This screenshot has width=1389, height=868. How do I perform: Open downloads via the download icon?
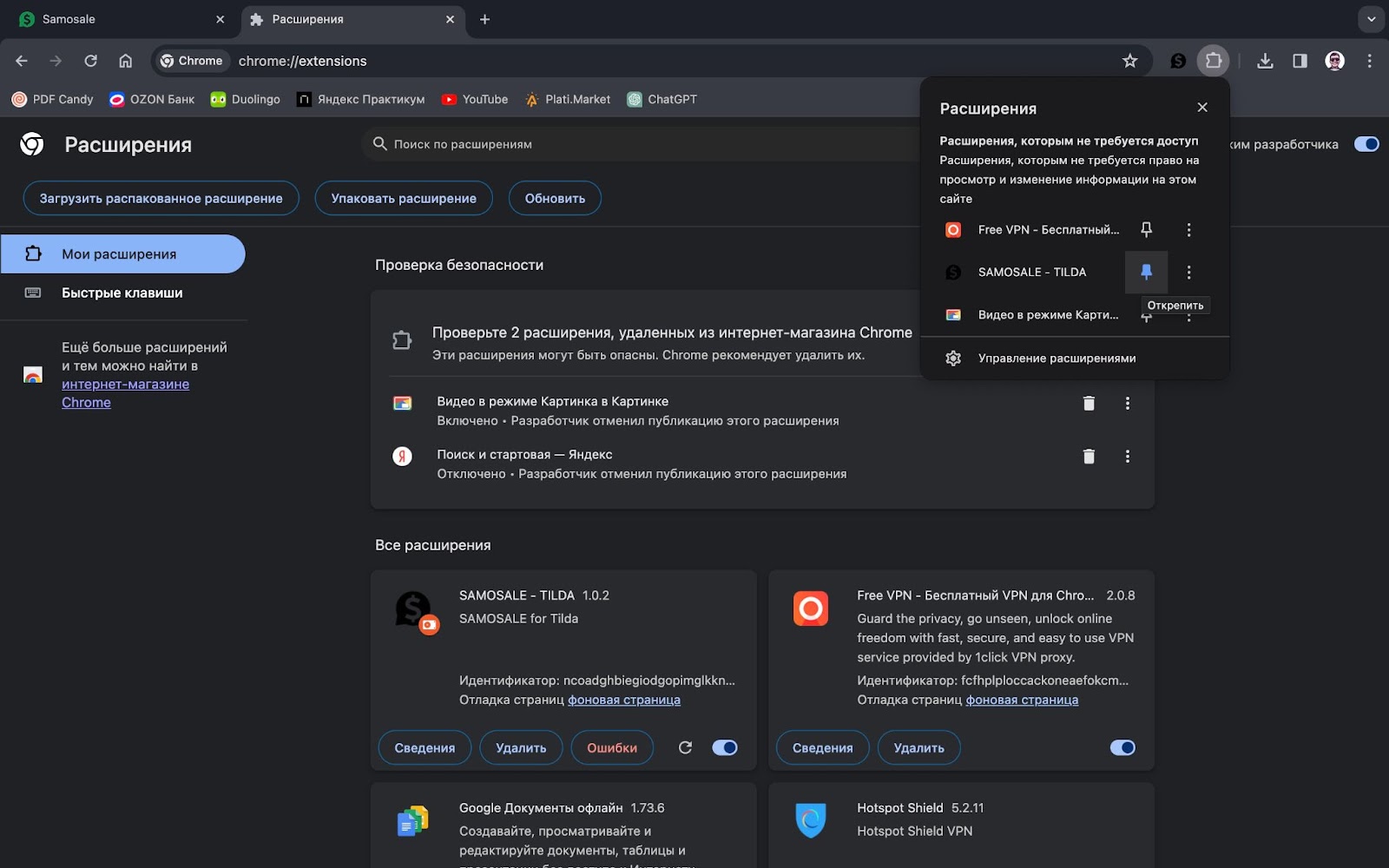click(1265, 61)
